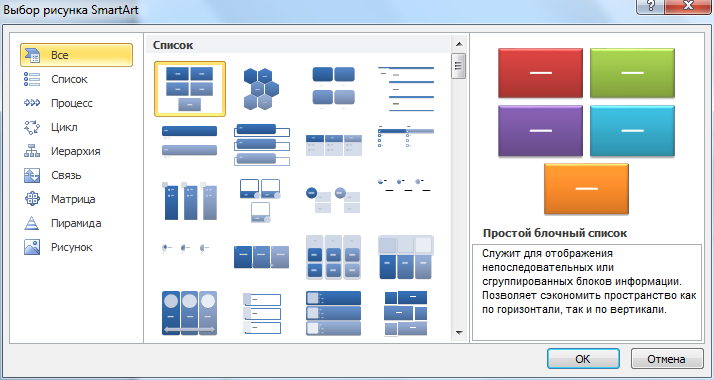Choose the three small dots with dashes layout
The height and width of the screenshot is (380, 714).
coord(186,248)
